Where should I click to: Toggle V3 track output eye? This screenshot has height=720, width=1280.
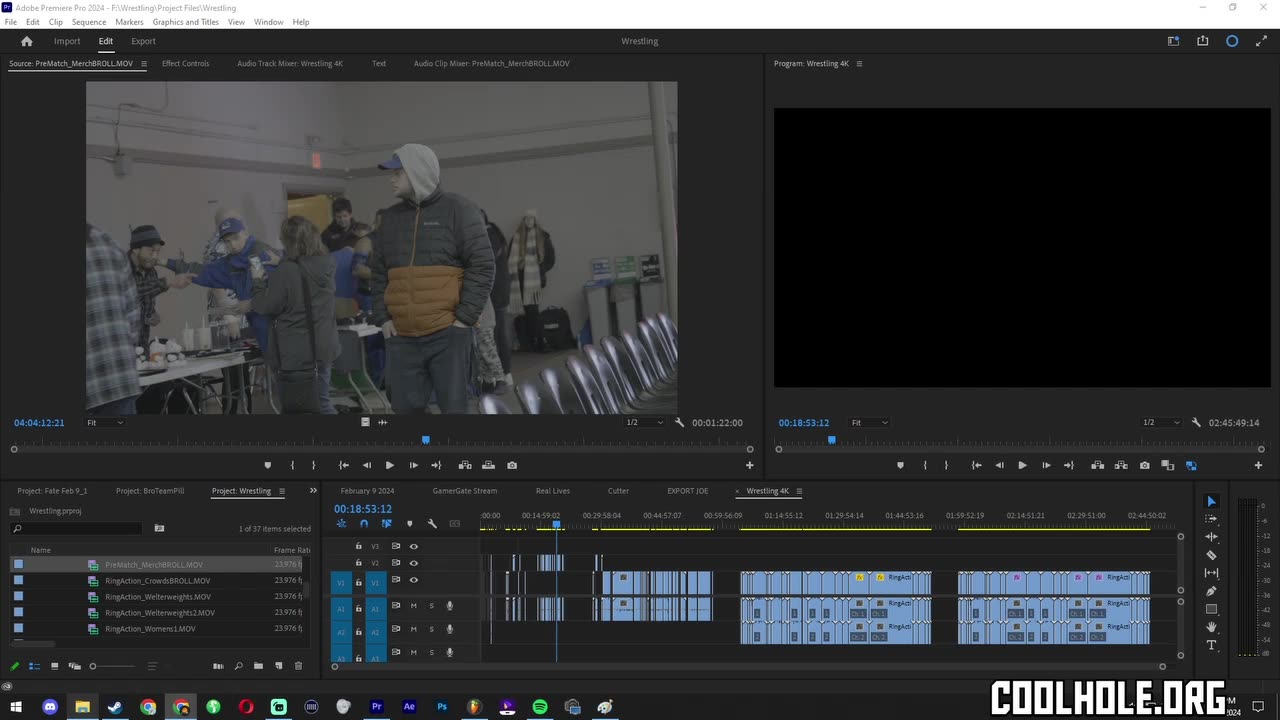(x=413, y=546)
